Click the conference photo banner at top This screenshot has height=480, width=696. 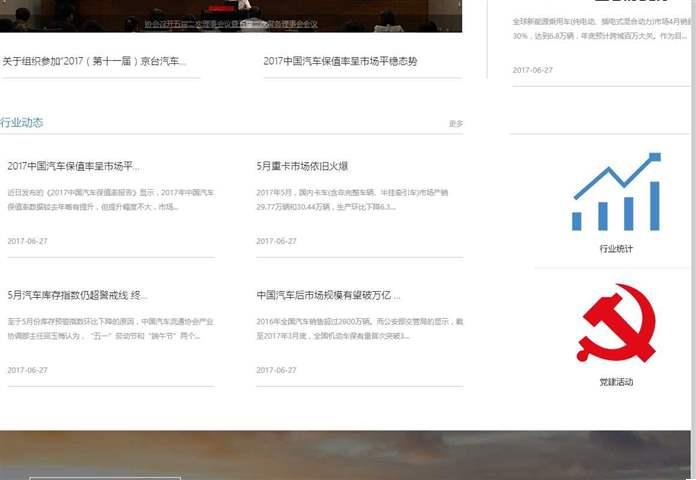click(231, 16)
